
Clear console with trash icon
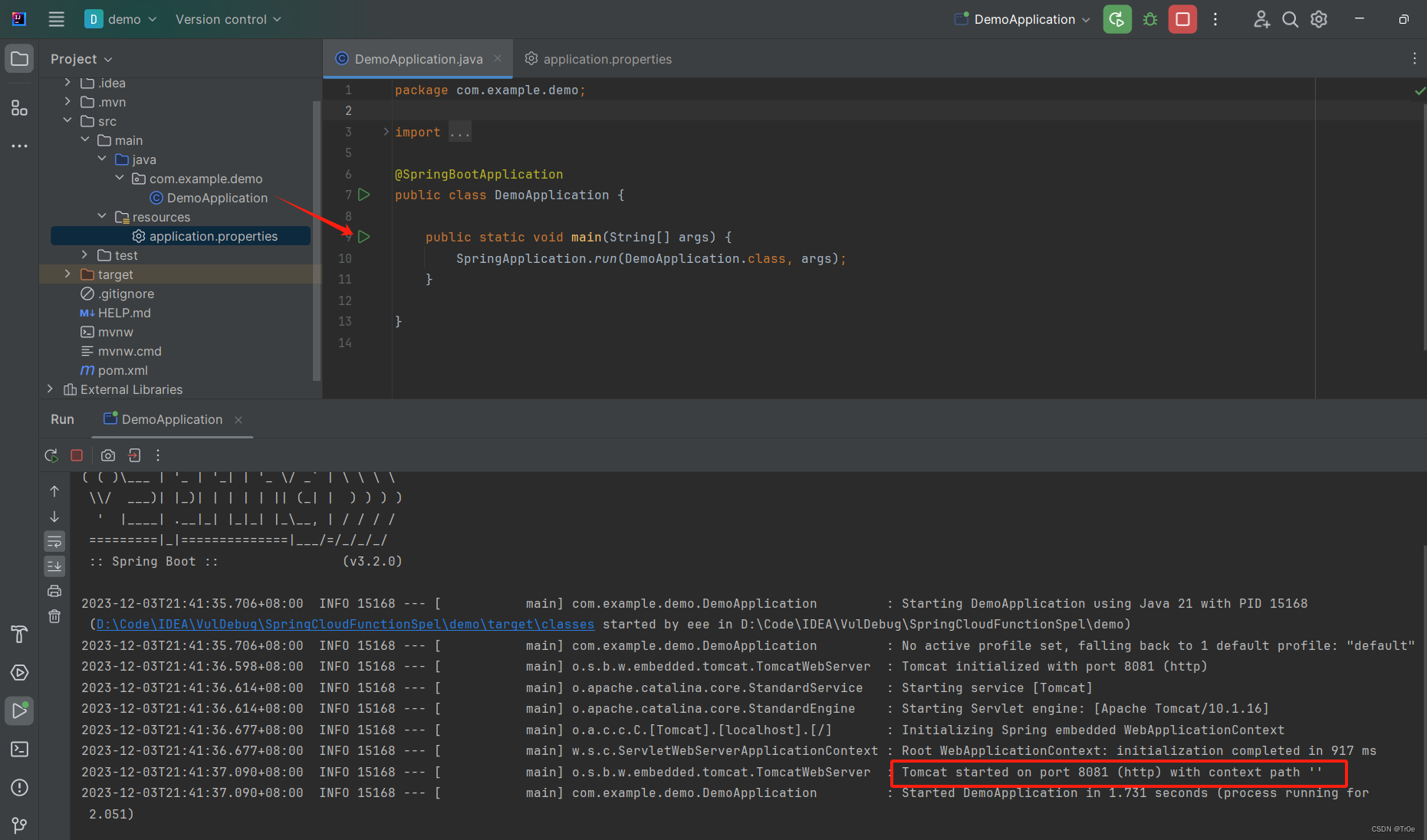(54, 616)
